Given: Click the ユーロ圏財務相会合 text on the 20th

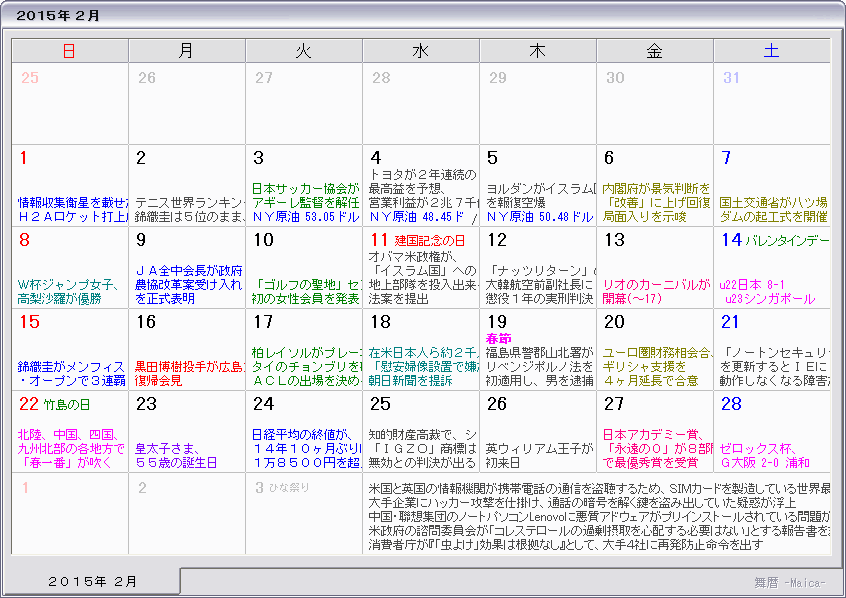Looking at the screenshot, I should (x=653, y=352).
